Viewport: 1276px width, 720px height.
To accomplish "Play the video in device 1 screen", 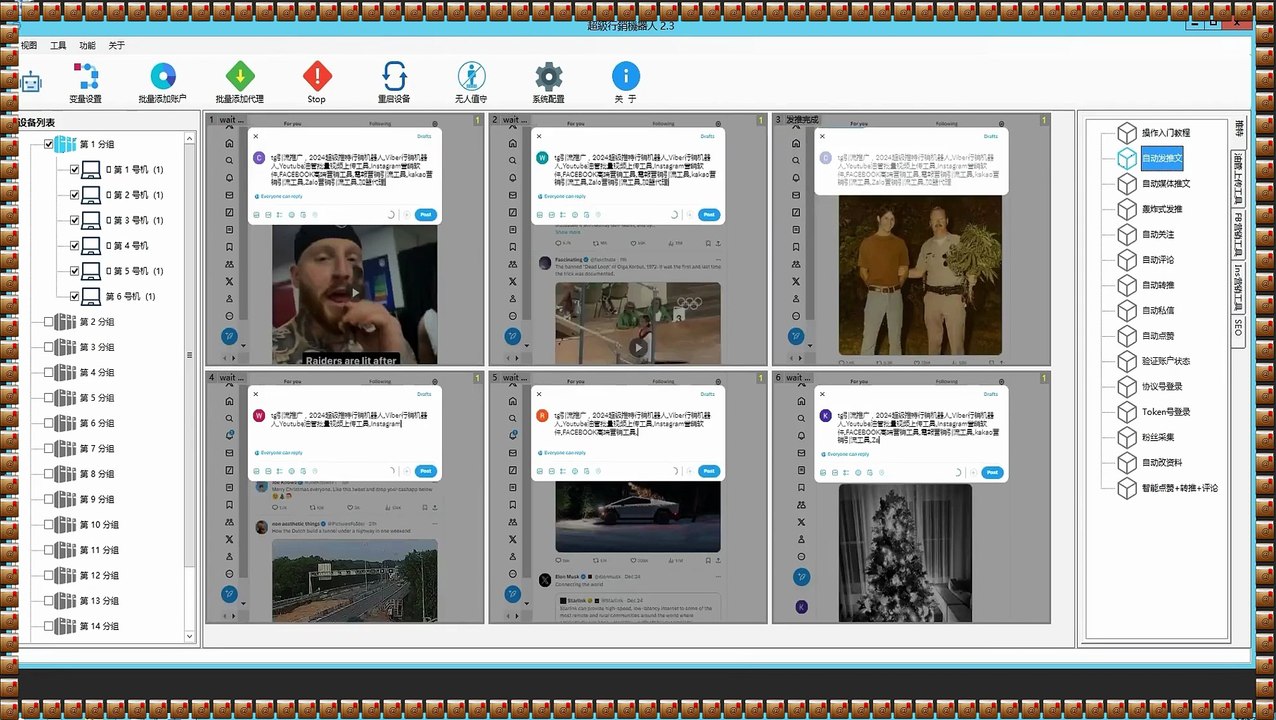I will tap(355, 293).
